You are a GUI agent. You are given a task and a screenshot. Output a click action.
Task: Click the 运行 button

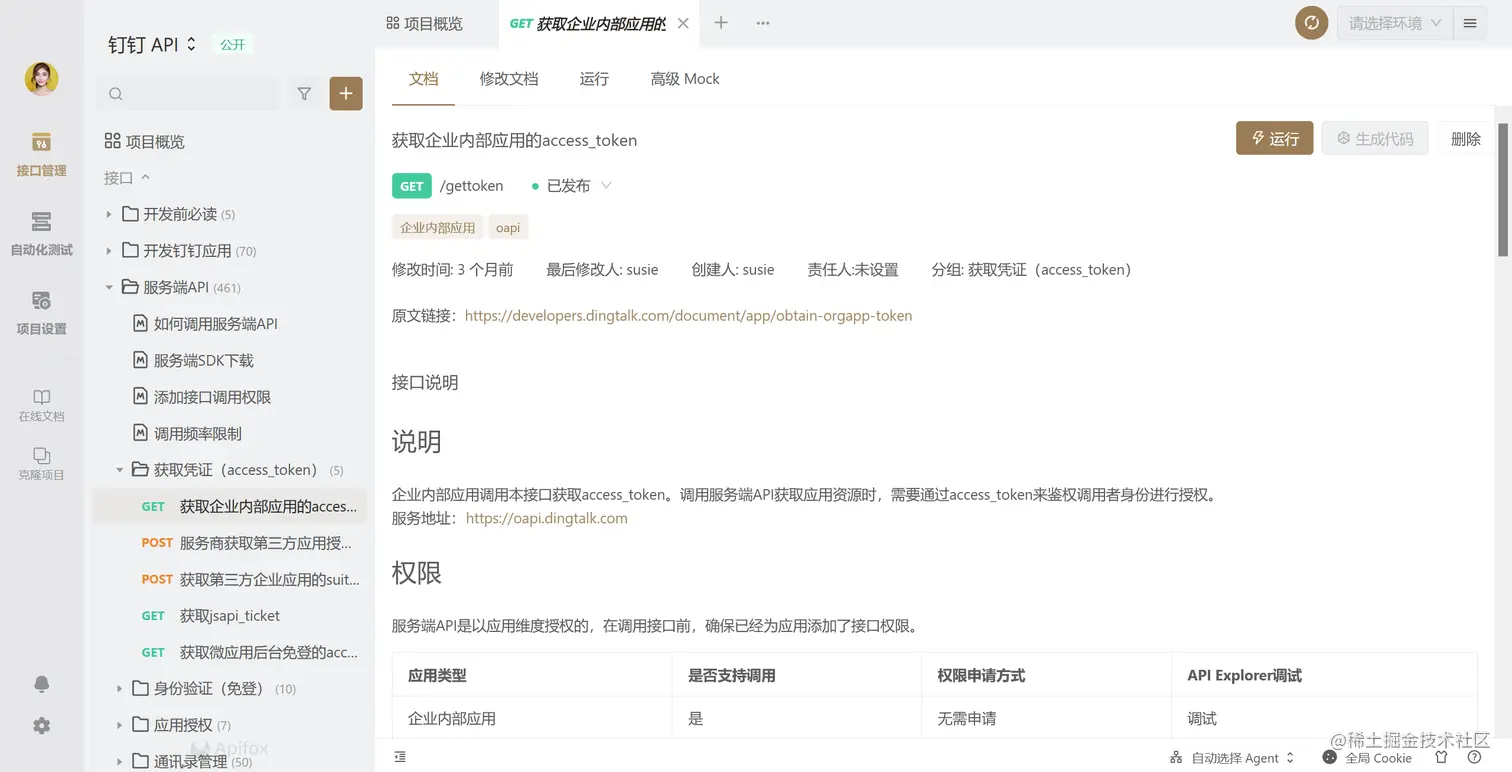point(1274,138)
